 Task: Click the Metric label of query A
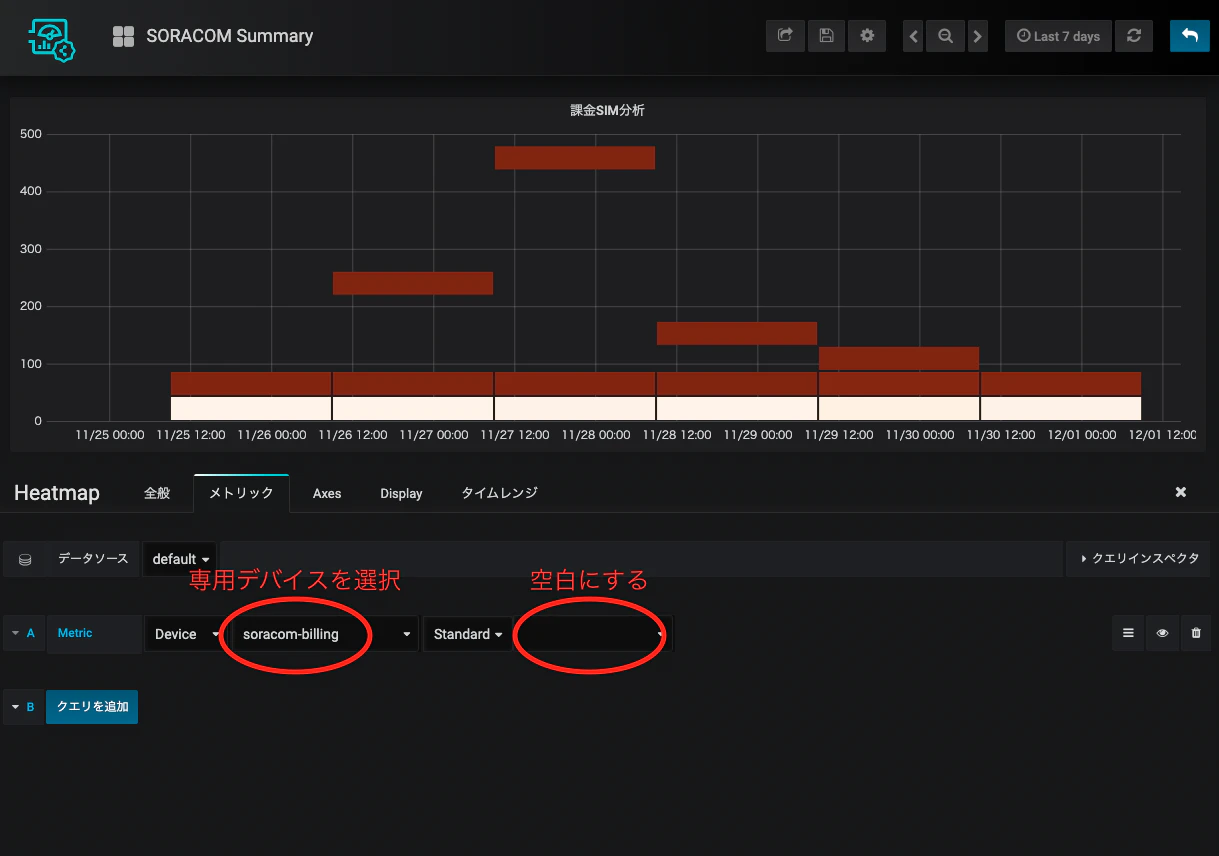(75, 633)
